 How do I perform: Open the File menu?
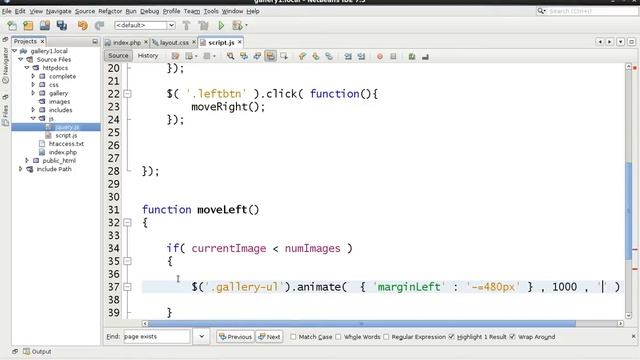pyautogui.click(x=7, y=11)
